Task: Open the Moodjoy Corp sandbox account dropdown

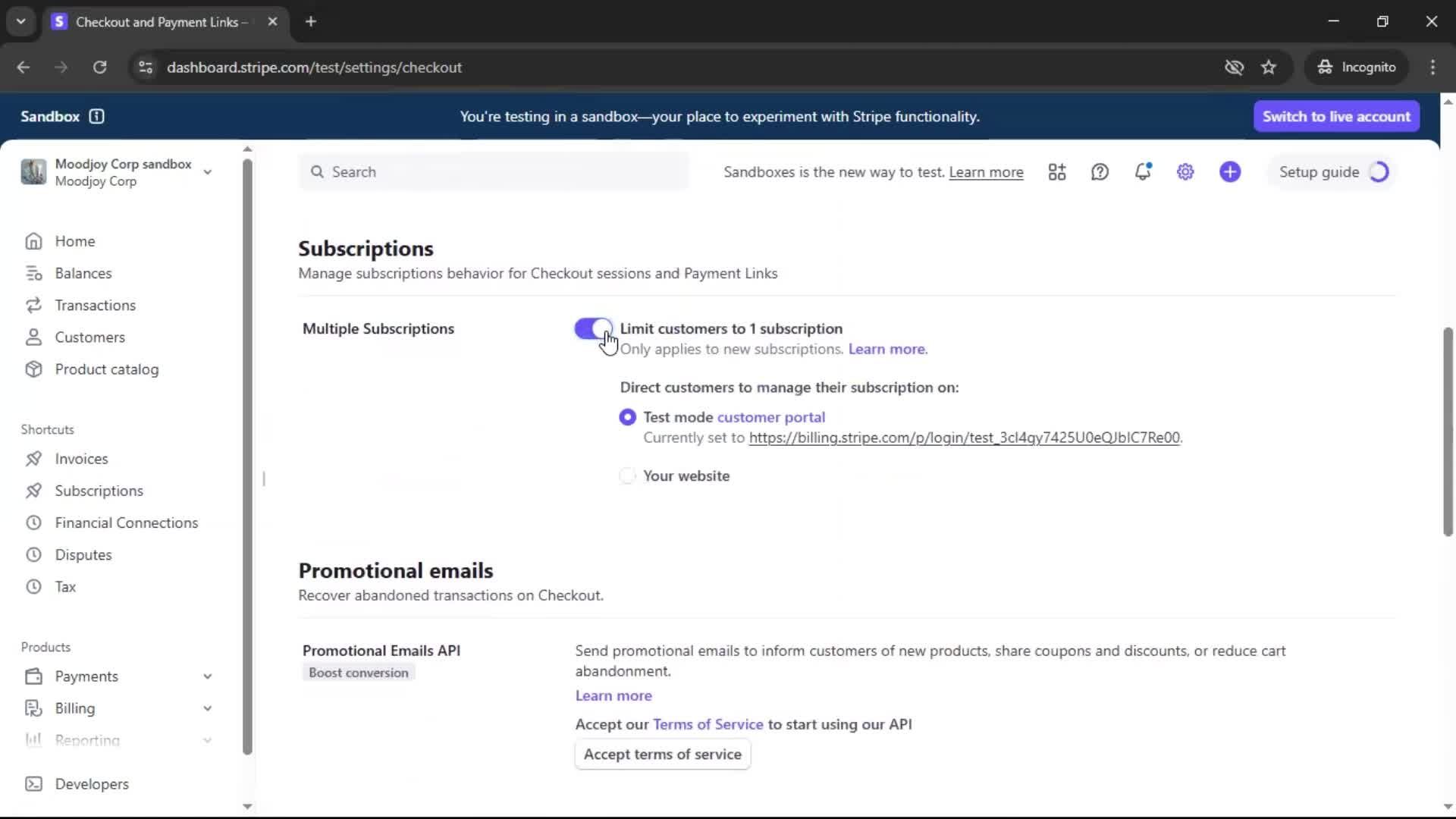Action: pos(207,172)
